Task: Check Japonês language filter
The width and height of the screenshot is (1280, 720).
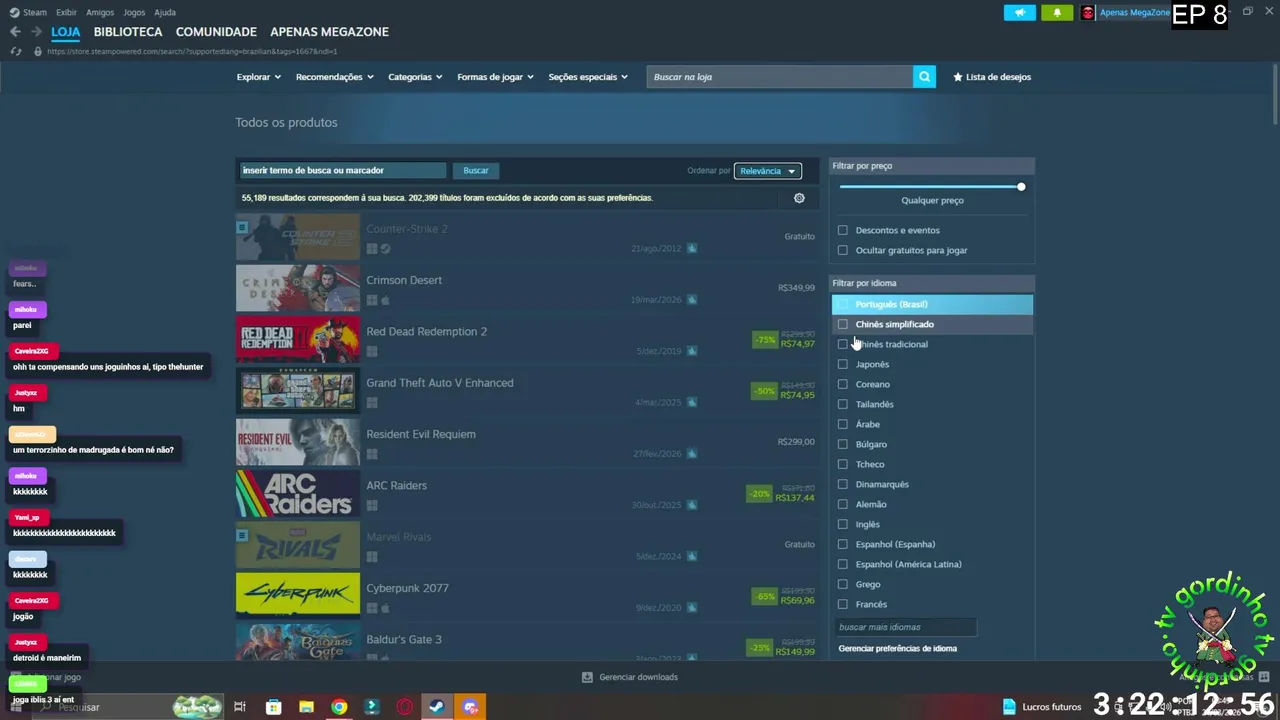Action: point(843,364)
